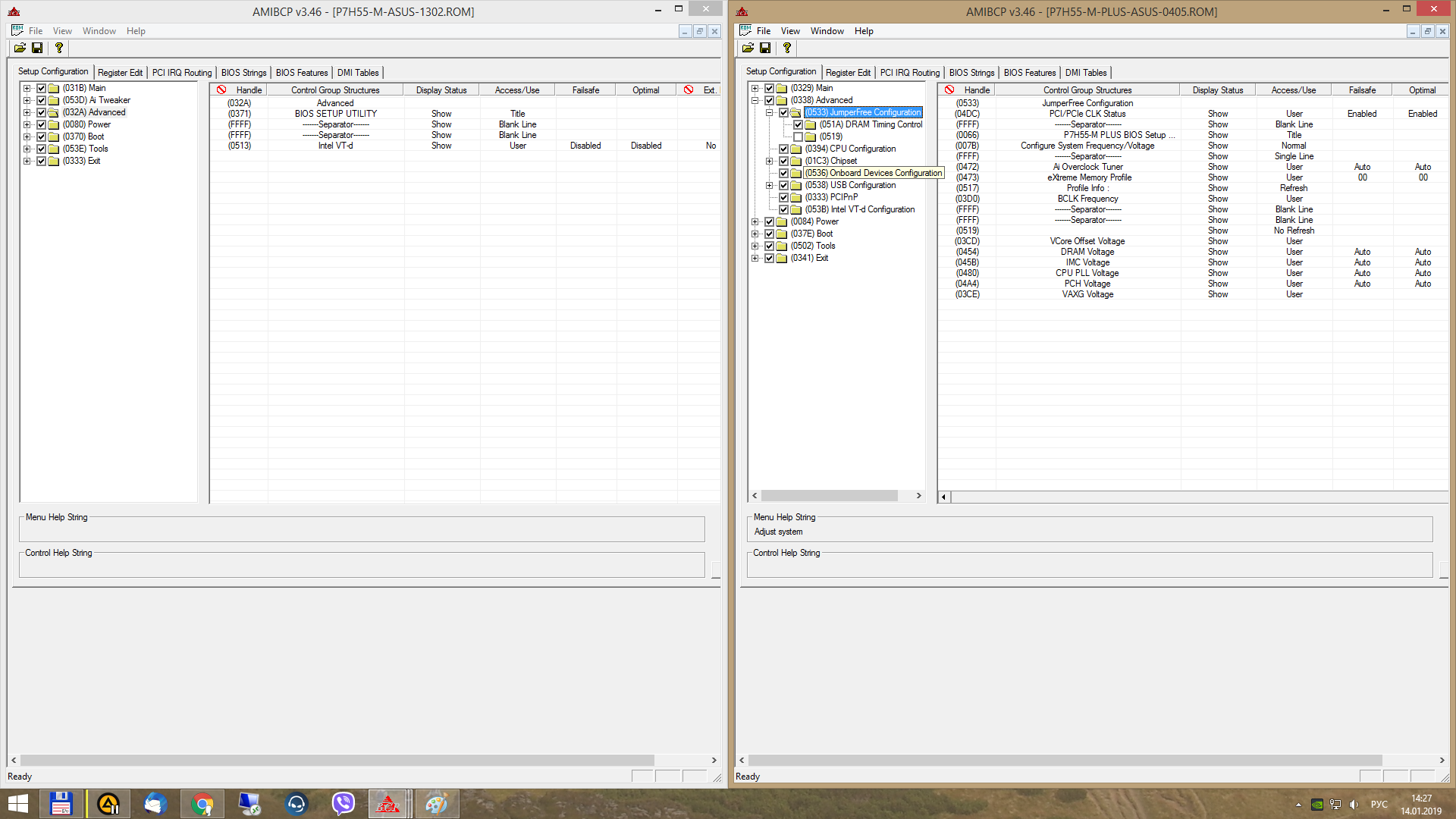This screenshot has width=1456, height=819.
Task: Switch to BIOS Strings tab in right window
Action: point(971,73)
